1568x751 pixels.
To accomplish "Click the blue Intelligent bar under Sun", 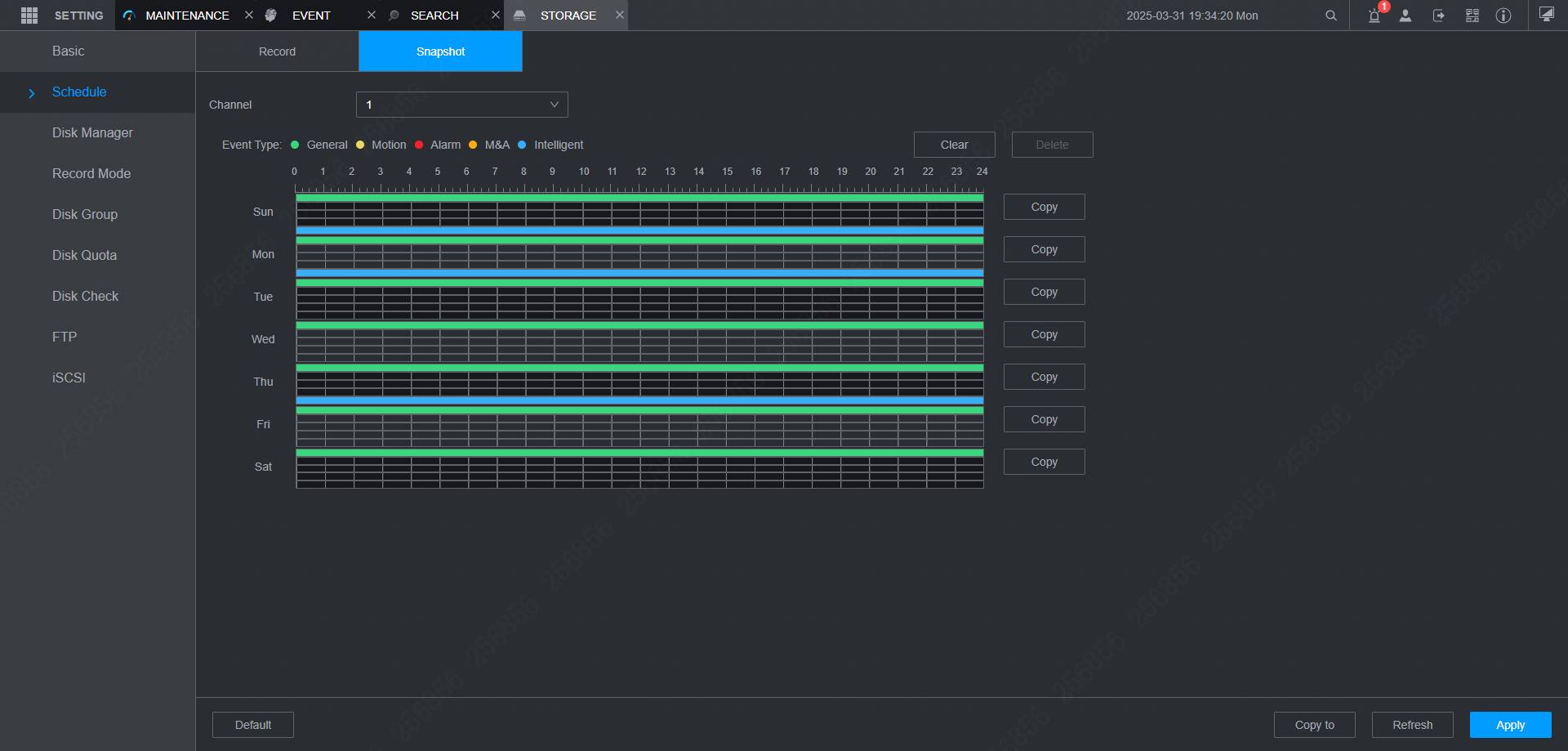I will 639,230.
